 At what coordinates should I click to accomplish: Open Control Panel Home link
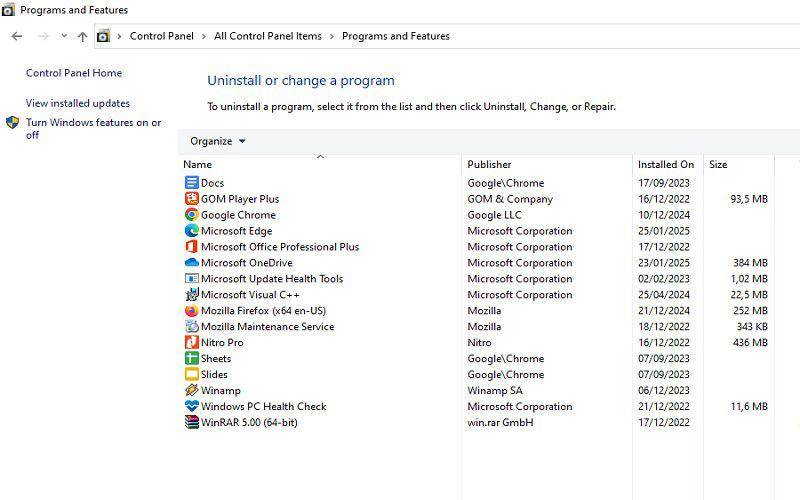point(74,73)
